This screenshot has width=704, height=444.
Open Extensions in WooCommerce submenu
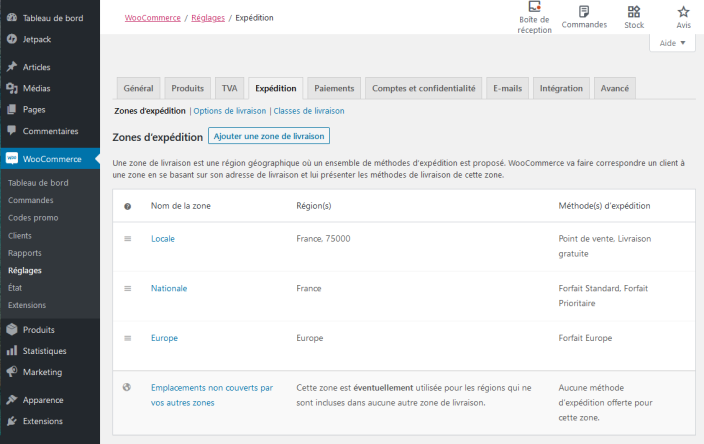[27, 305]
